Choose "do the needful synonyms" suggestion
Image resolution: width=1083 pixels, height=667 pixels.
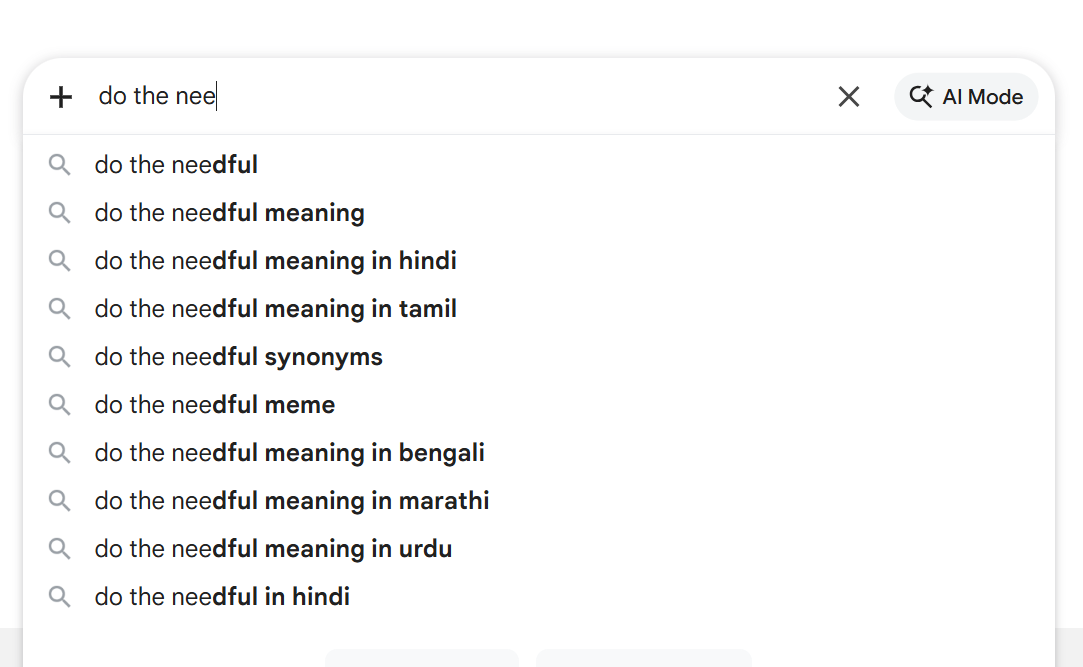click(238, 357)
